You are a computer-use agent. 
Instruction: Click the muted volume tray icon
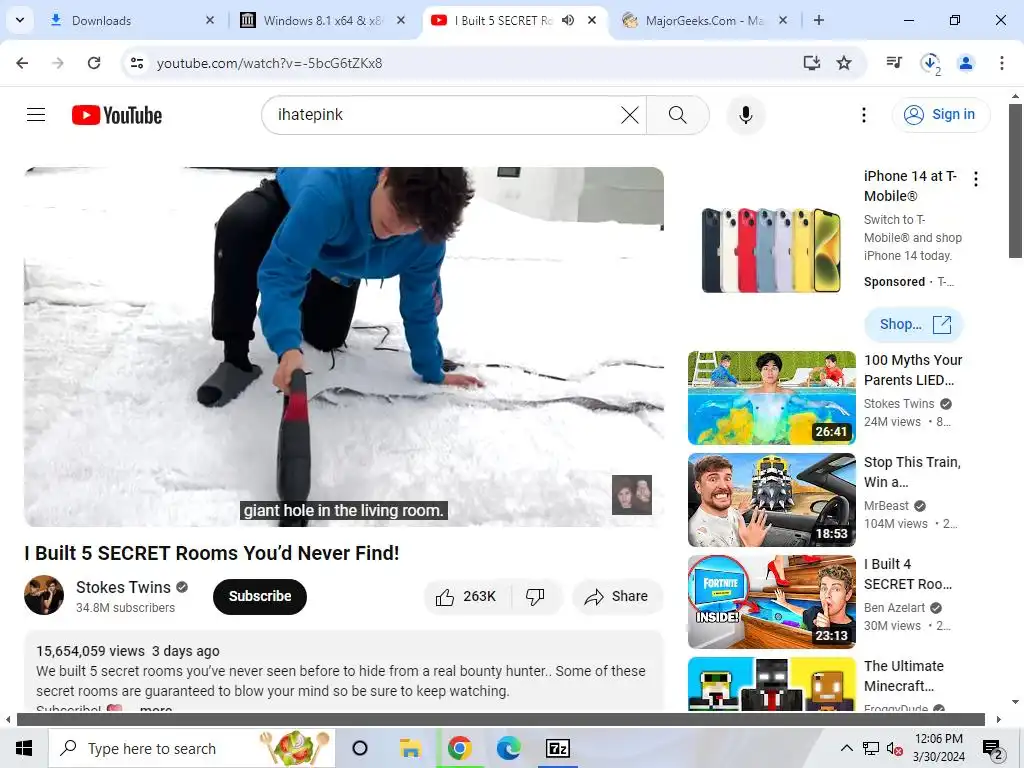895,748
